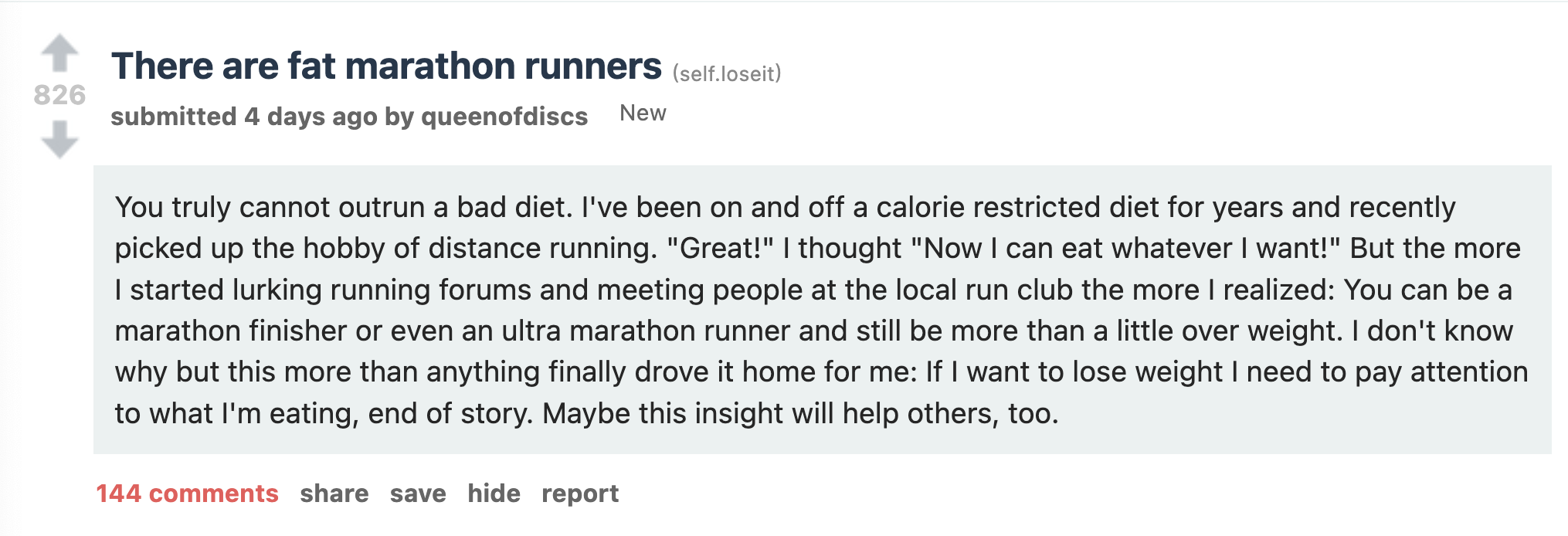Viewport: 1568px width, 536px height.
Task: Open the 'There are fat marathon runners' title
Action: tap(386, 66)
